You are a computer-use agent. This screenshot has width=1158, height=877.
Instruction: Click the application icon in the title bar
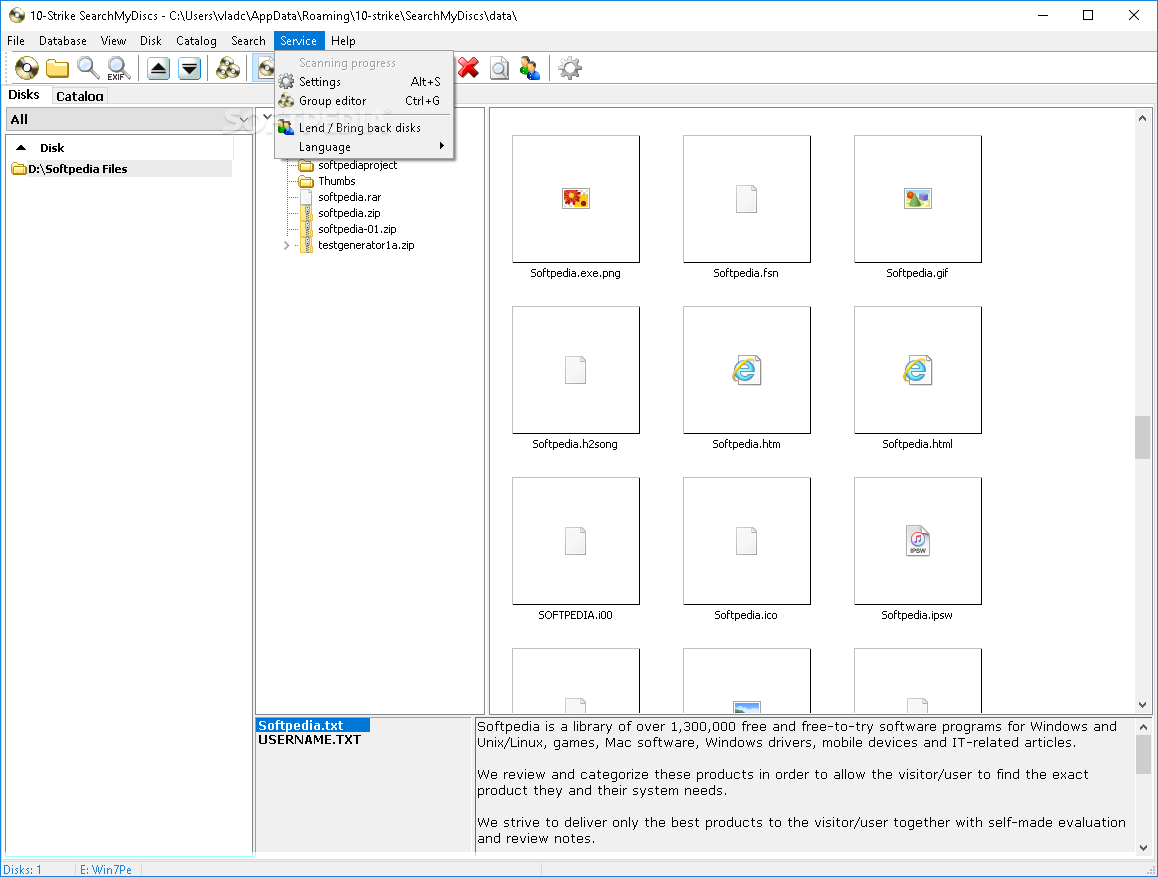16,15
